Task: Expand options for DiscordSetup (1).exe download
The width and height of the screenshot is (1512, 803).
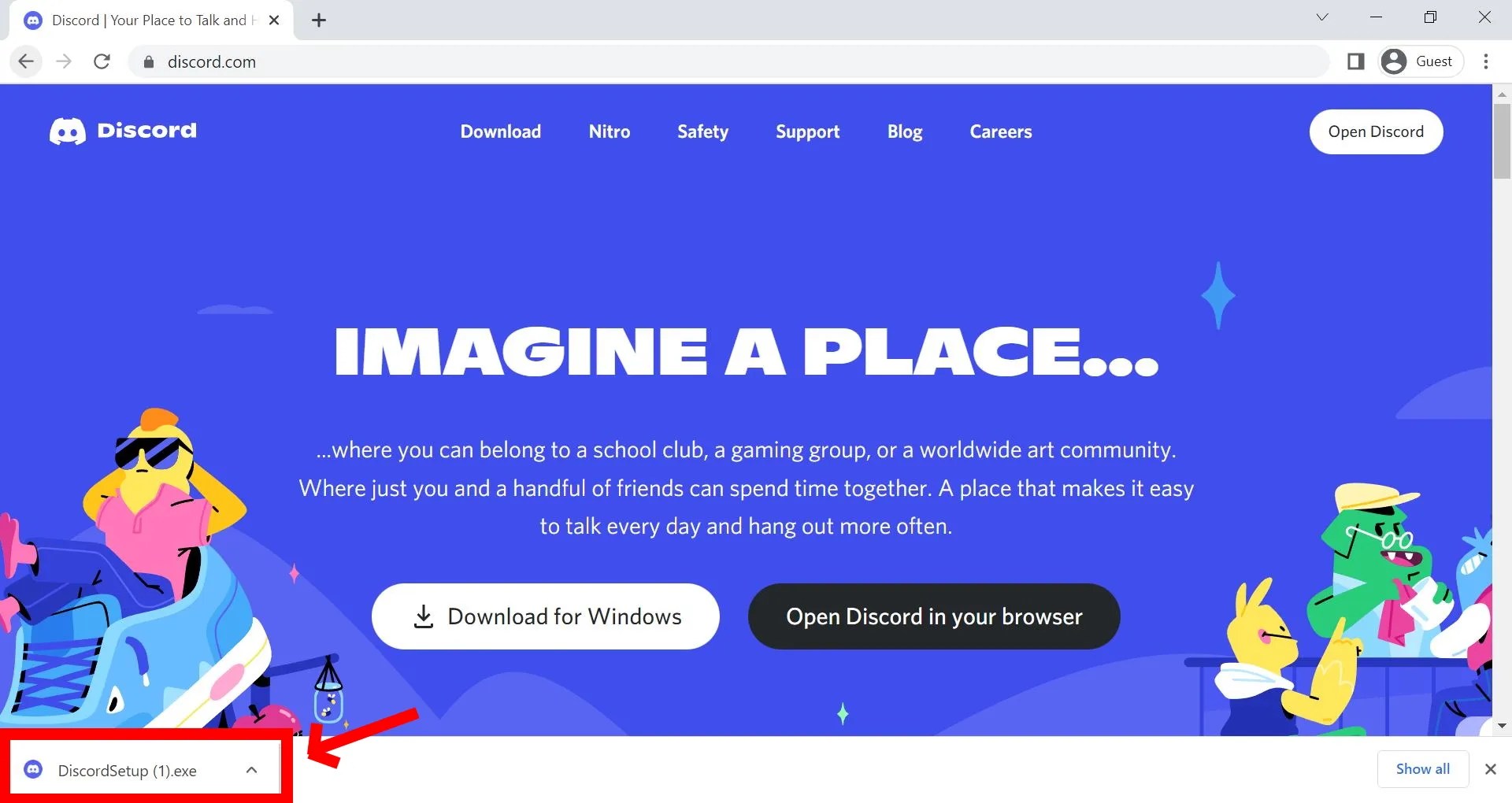Action: click(252, 770)
